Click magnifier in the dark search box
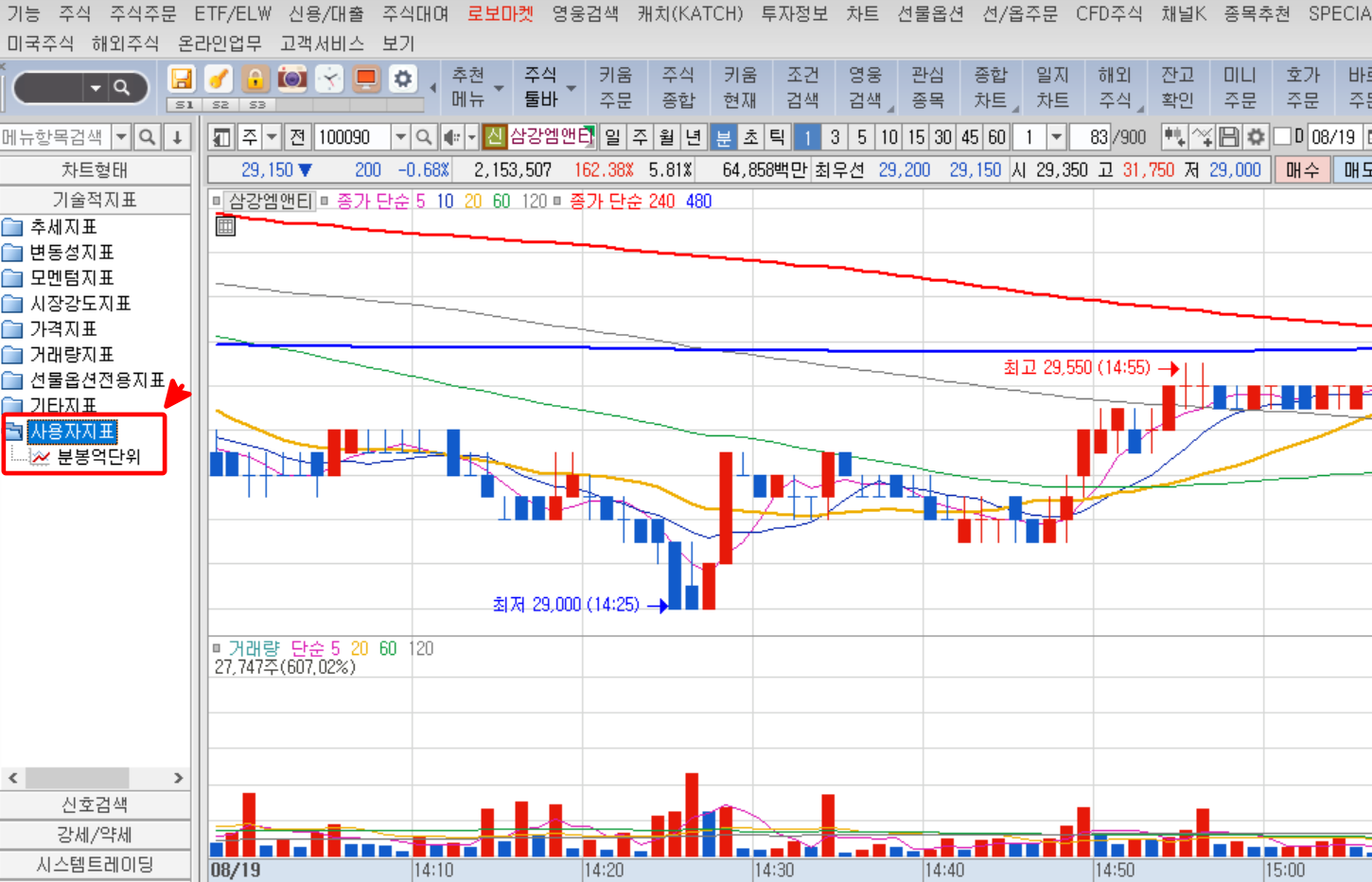 tap(122, 88)
